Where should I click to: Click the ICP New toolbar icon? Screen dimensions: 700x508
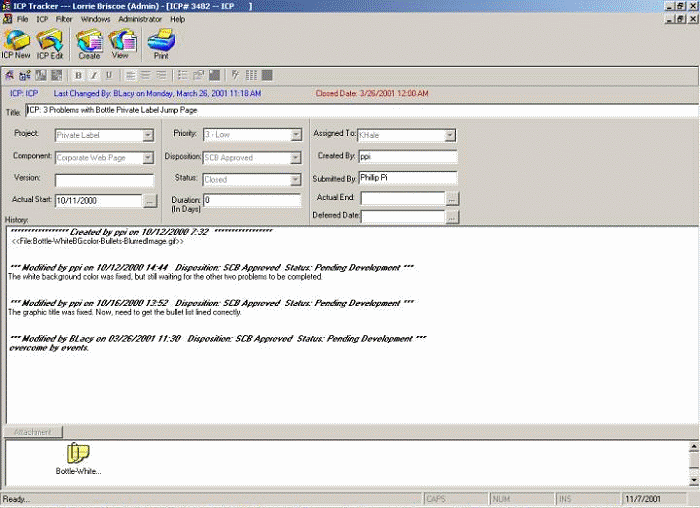pyautogui.click(x=16, y=42)
